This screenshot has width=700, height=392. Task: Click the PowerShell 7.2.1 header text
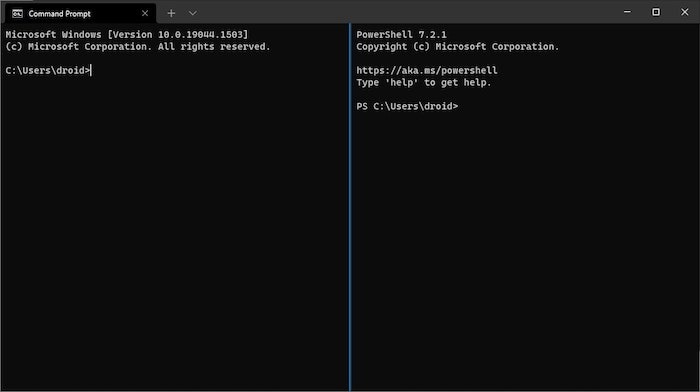coord(401,34)
